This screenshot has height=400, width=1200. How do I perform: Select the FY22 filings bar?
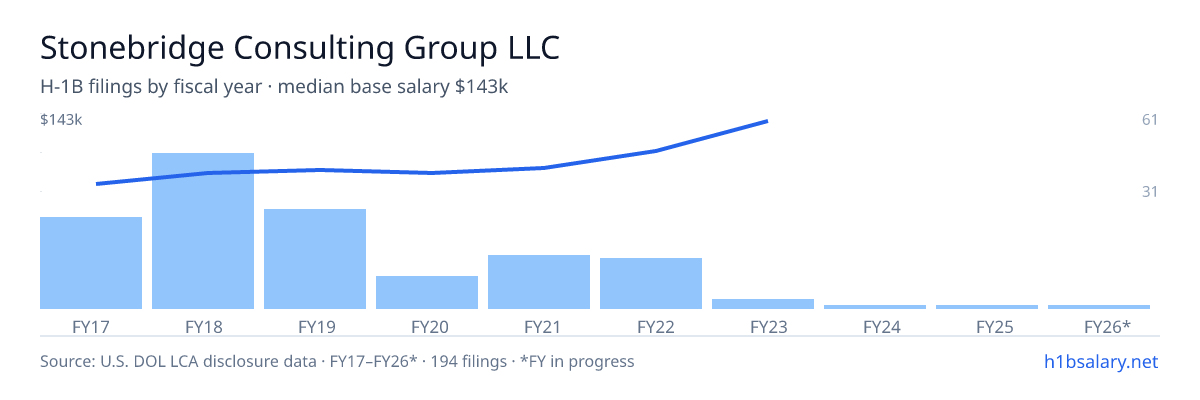tap(651, 283)
